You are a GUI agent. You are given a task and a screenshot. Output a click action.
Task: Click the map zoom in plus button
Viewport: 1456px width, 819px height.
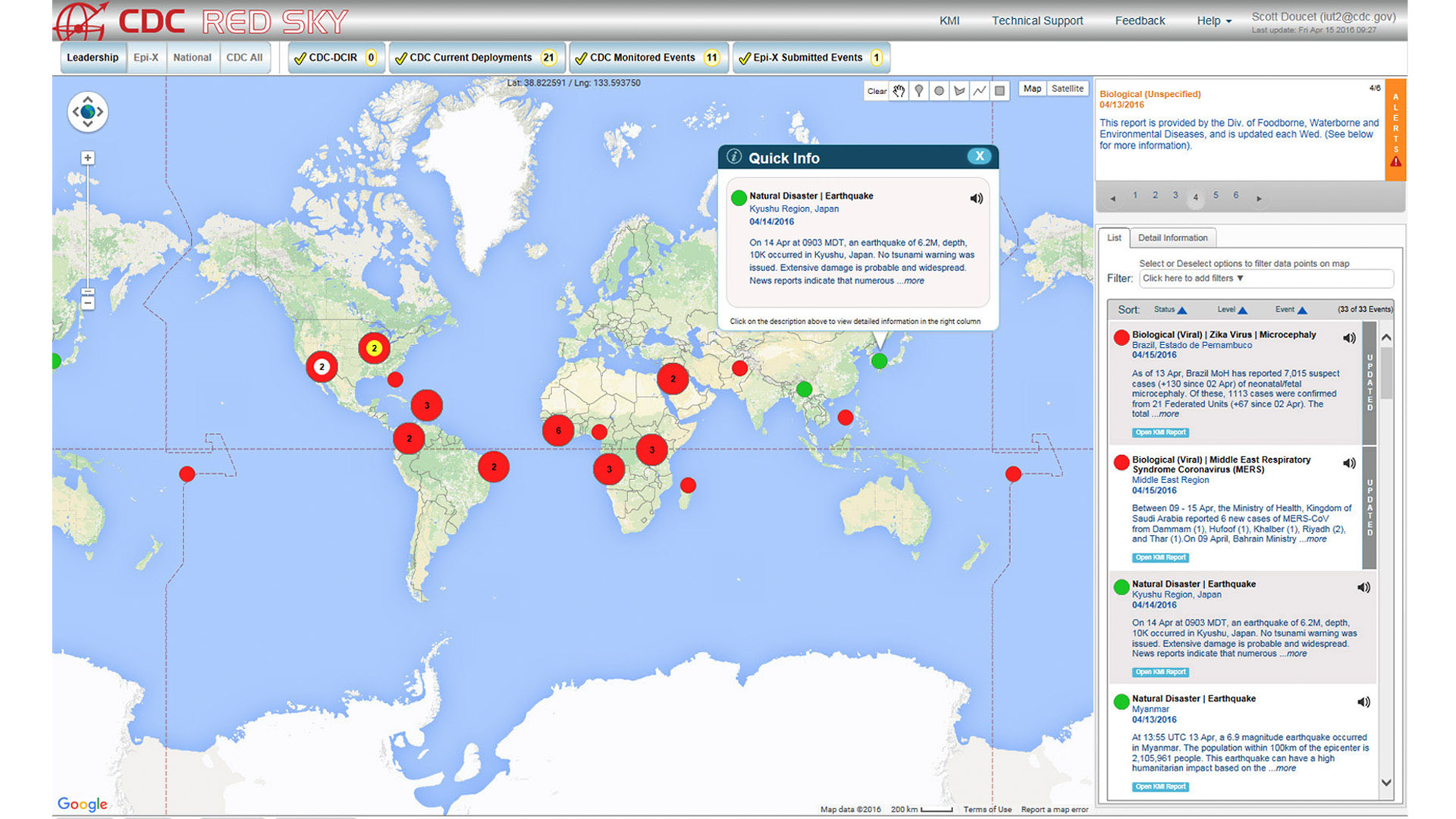coord(88,158)
